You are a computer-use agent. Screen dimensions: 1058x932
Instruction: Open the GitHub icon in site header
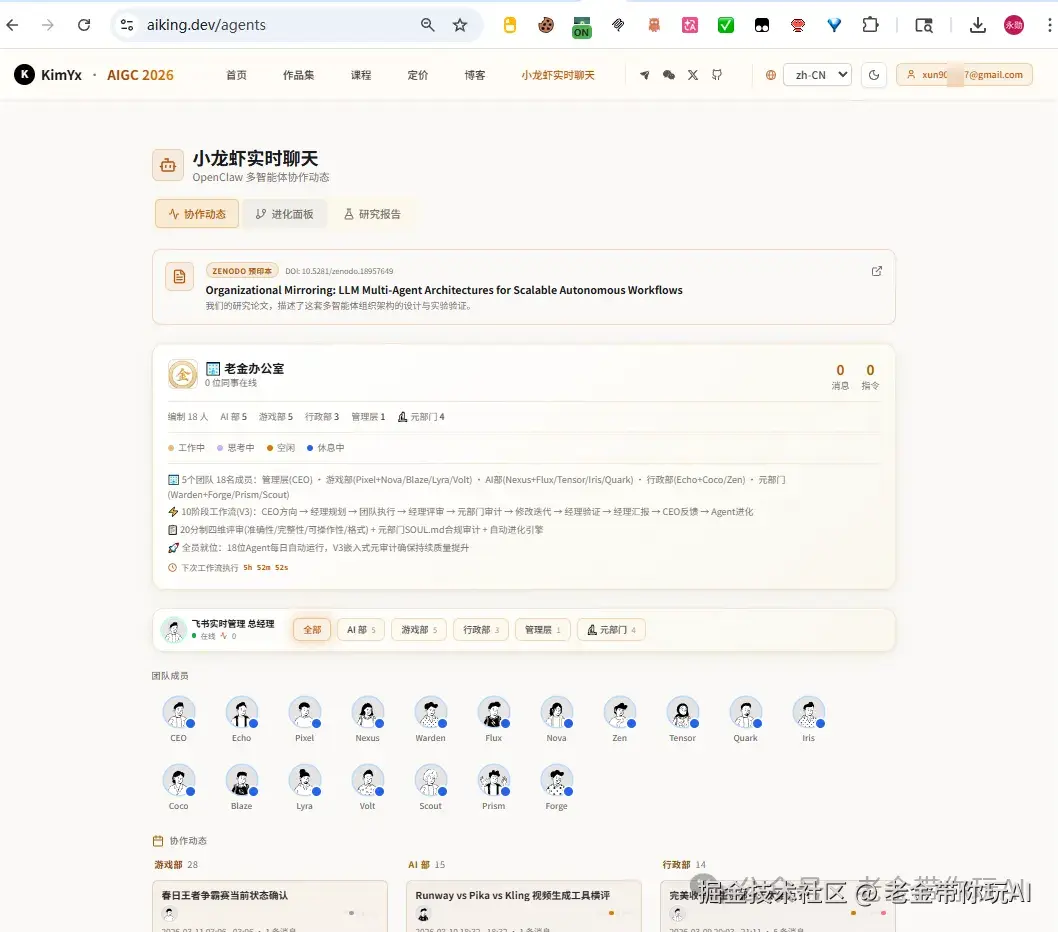coord(717,75)
